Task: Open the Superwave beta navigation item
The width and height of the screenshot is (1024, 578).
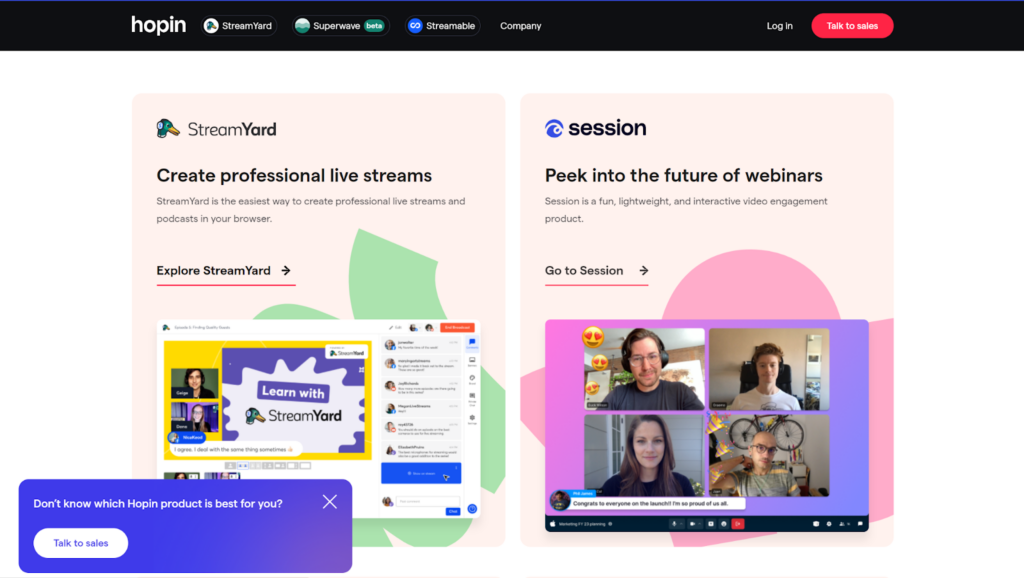Action: [340, 25]
